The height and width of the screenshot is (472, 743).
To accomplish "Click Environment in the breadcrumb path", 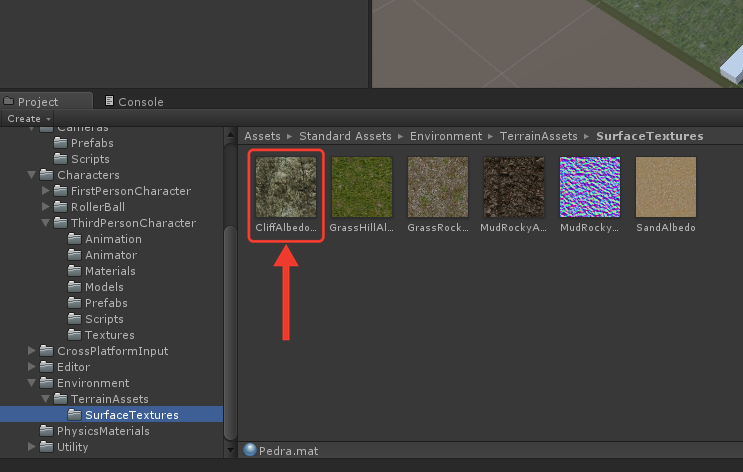I will (445, 136).
